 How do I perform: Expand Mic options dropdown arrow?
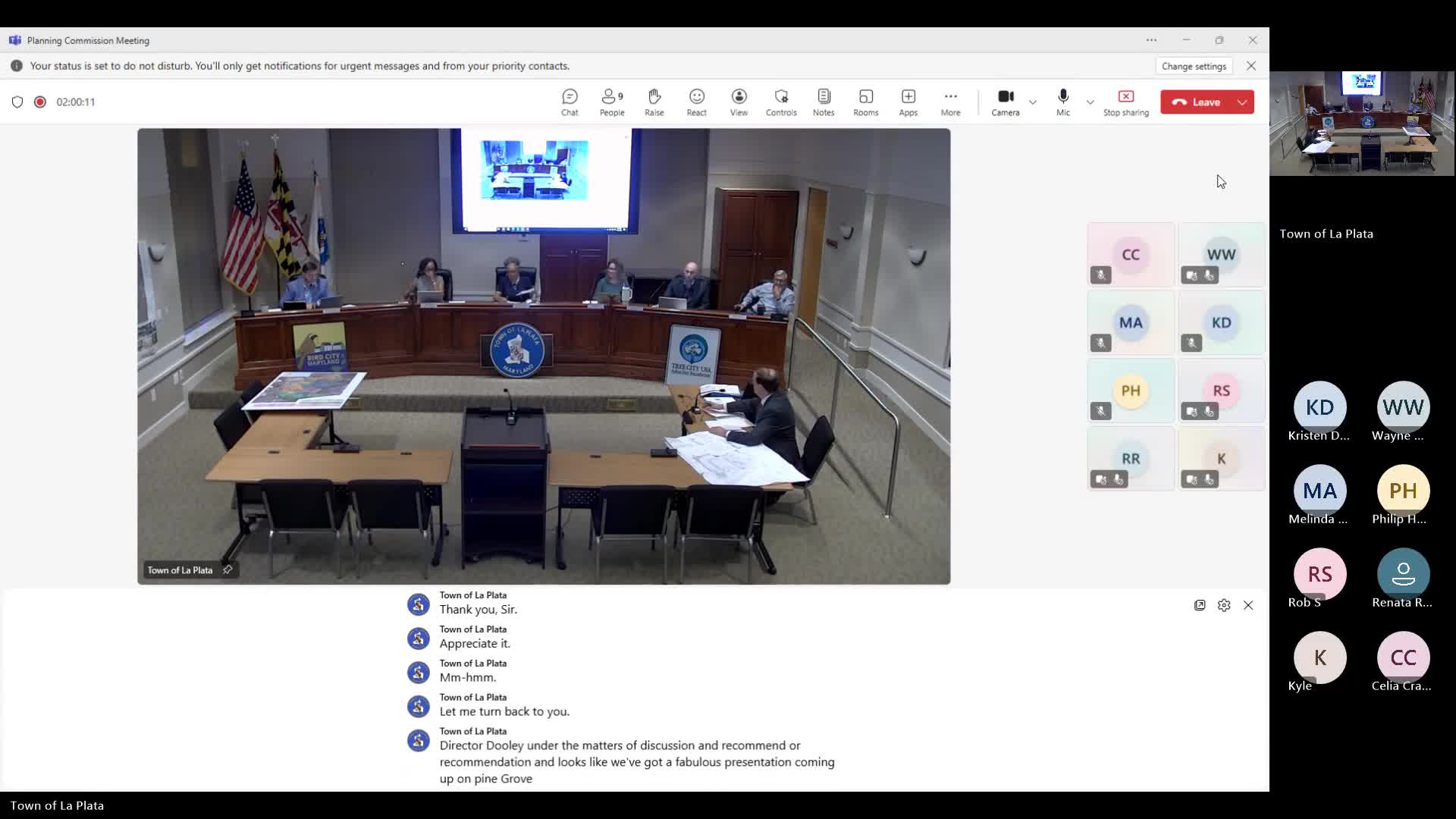1090,102
